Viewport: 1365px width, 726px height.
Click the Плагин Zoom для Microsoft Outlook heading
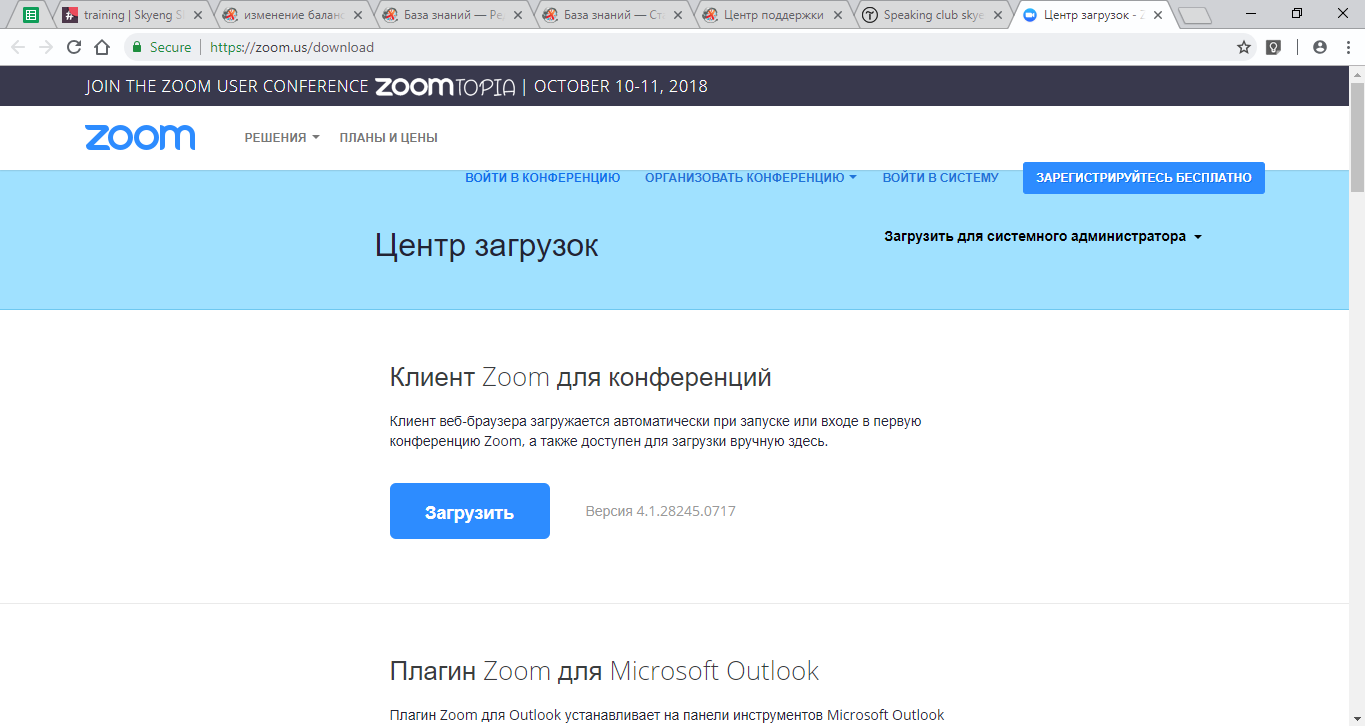(604, 670)
